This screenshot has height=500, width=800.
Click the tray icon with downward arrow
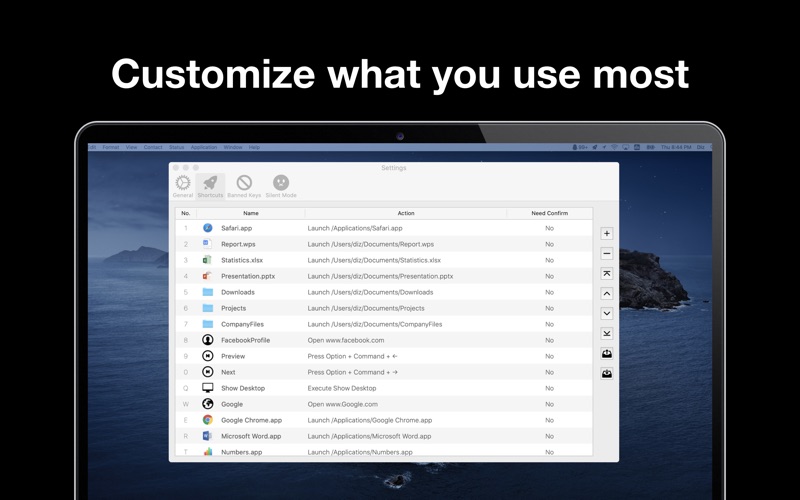point(607,373)
